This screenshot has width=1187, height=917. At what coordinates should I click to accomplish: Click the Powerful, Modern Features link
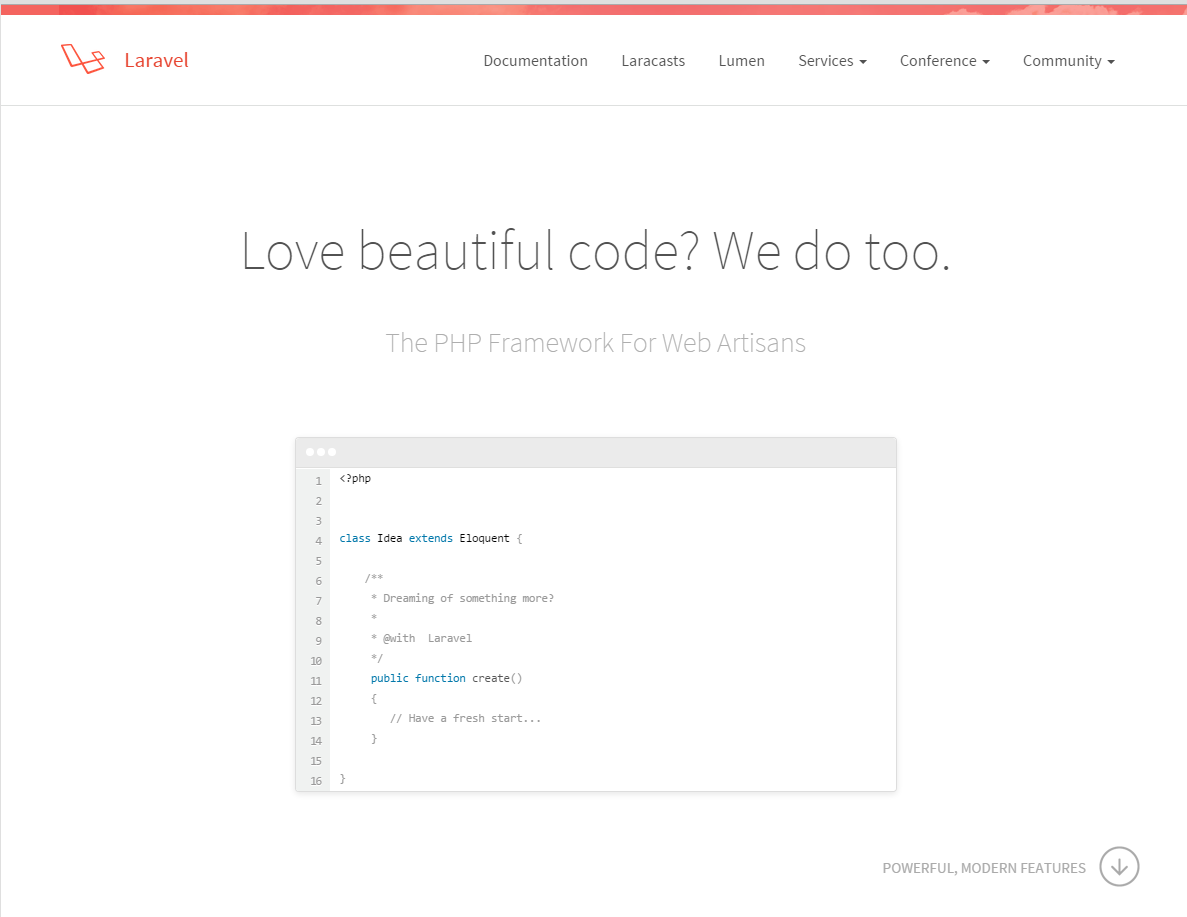983,868
